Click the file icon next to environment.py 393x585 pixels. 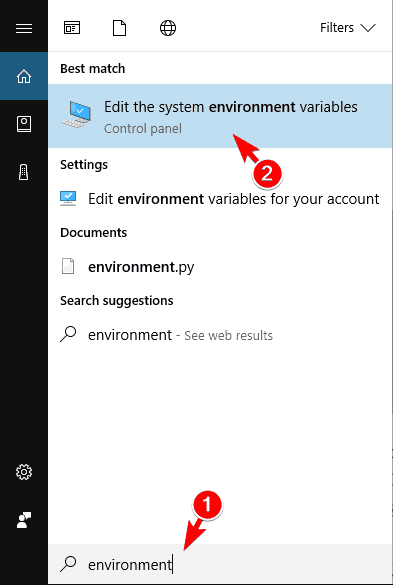click(68, 266)
